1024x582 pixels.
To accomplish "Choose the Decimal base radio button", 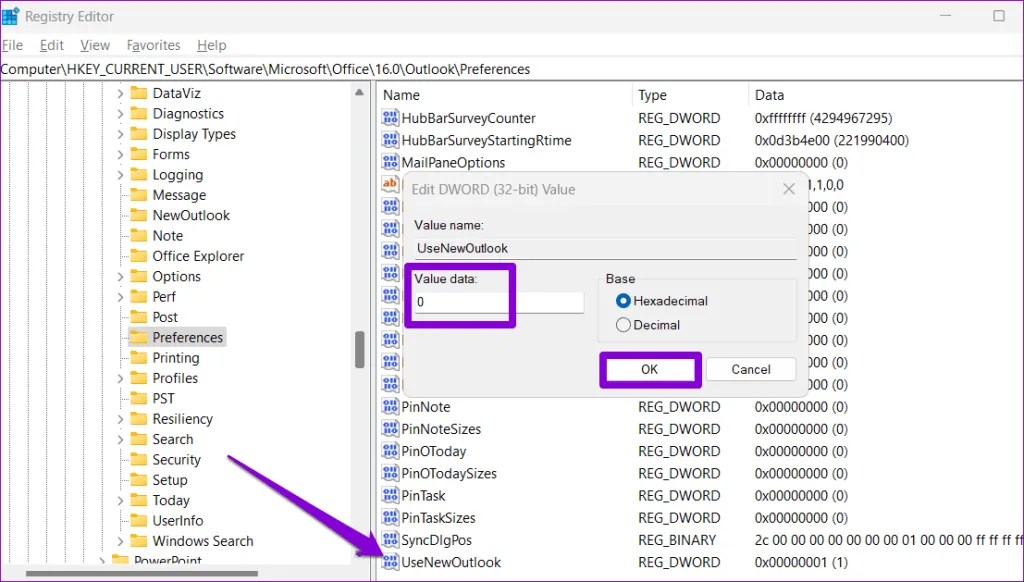I will click(624, 325).
